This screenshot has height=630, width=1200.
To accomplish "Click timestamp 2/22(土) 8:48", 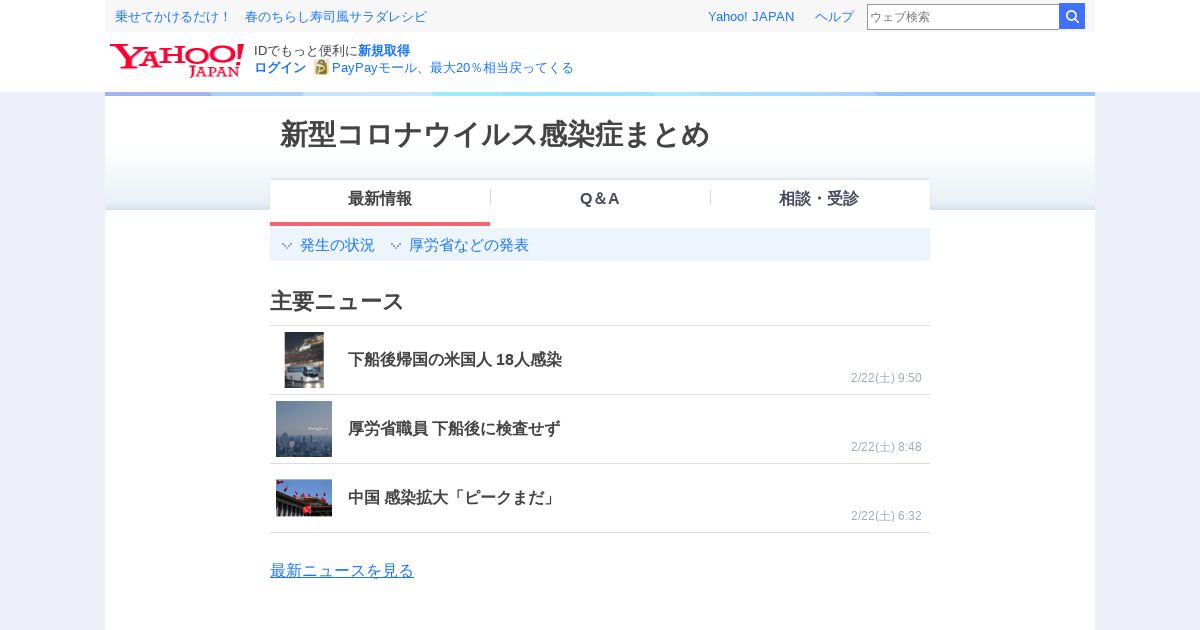I will 886,447.
